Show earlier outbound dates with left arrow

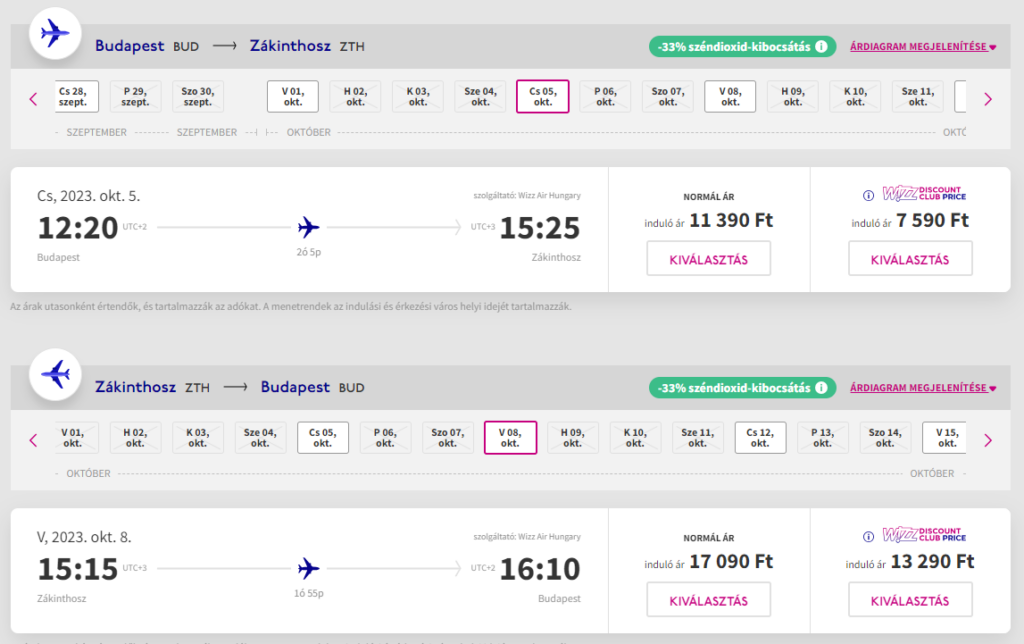[33, 98]
